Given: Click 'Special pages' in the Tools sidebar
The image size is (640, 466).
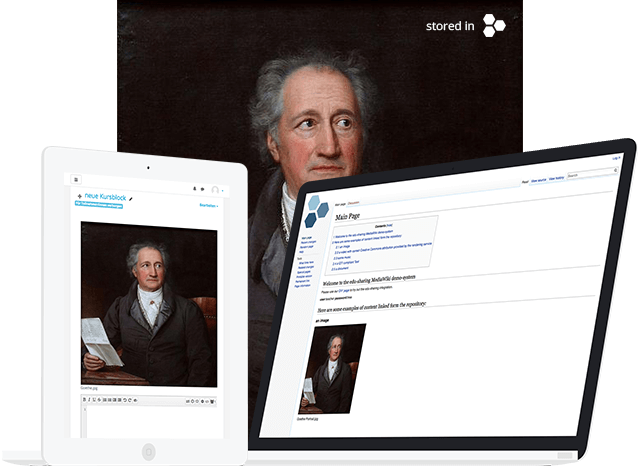Looking at the screenshot, I should click(304, 272).
